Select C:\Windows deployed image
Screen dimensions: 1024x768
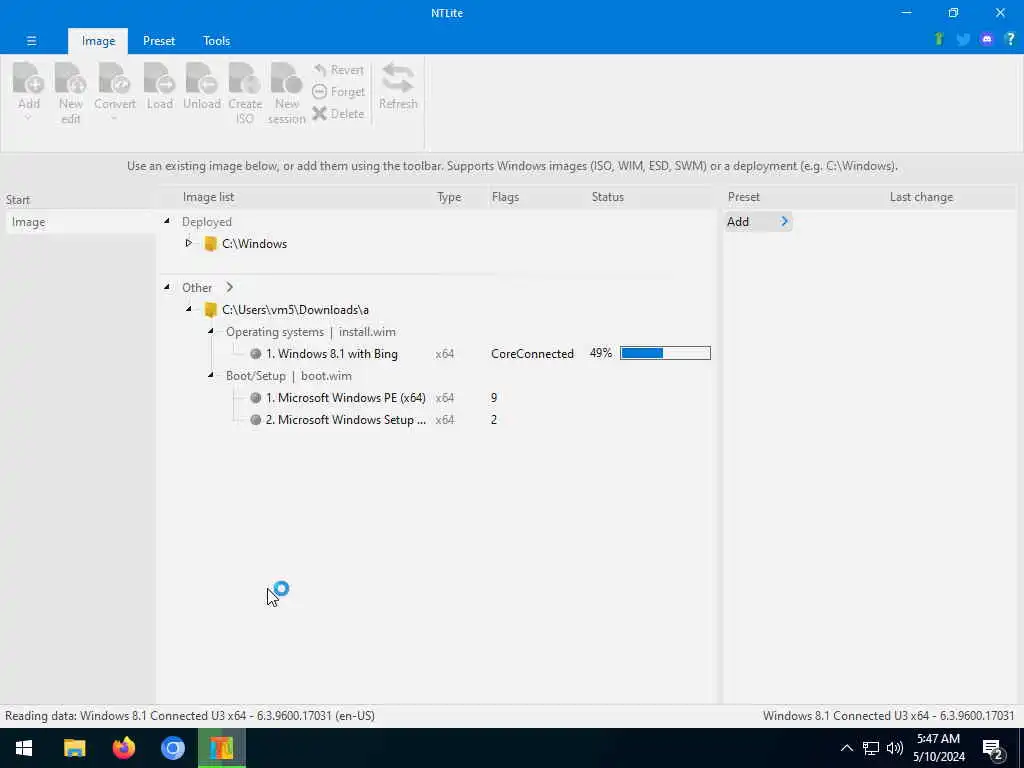(x=254, y=244)
